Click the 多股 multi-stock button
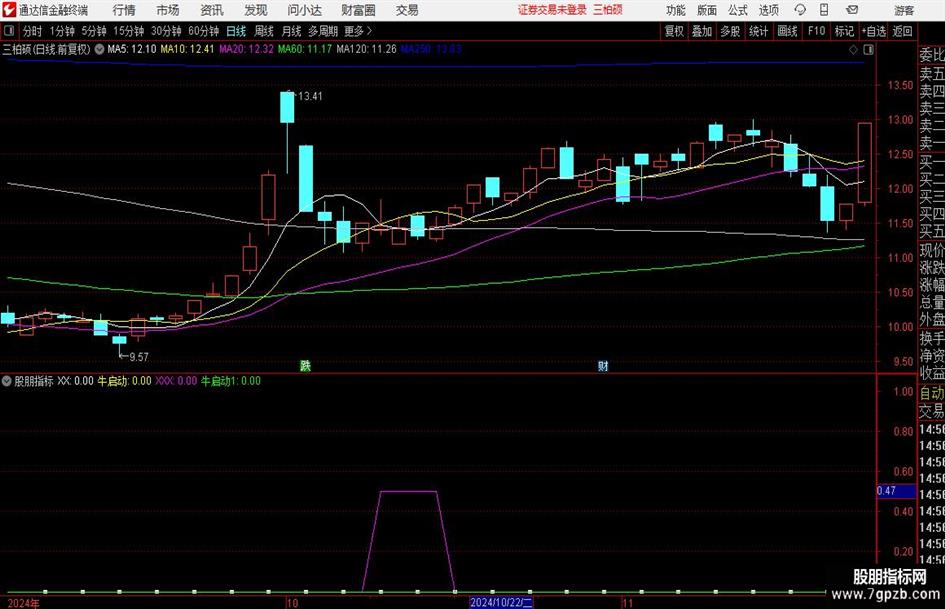945x609 pixels. point(730,31)
